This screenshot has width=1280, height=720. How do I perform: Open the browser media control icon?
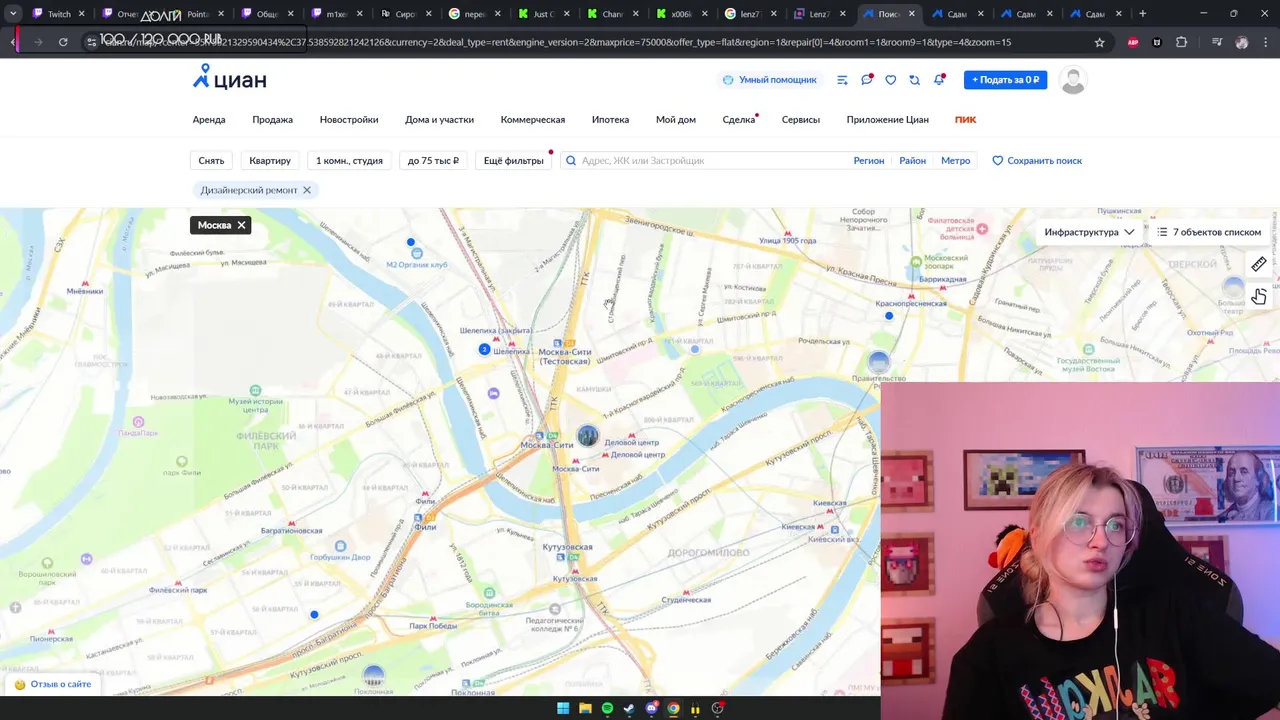pyautogui.click(x=1217, y=42)
